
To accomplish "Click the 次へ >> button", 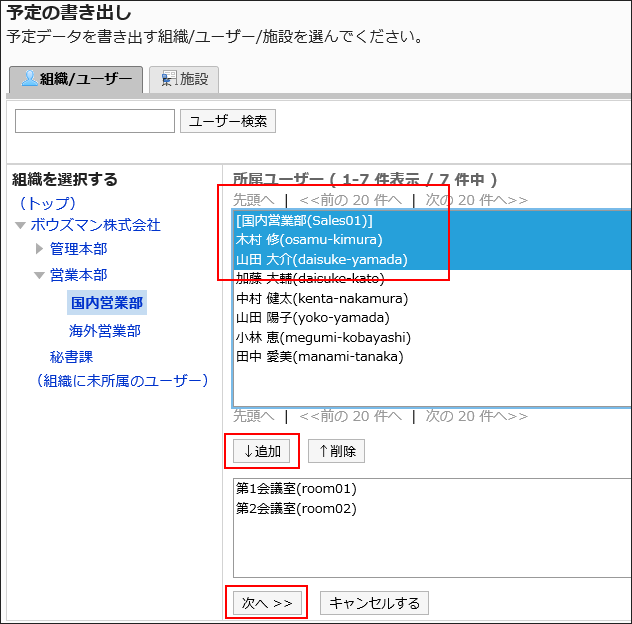I will (x=267, y=603).
